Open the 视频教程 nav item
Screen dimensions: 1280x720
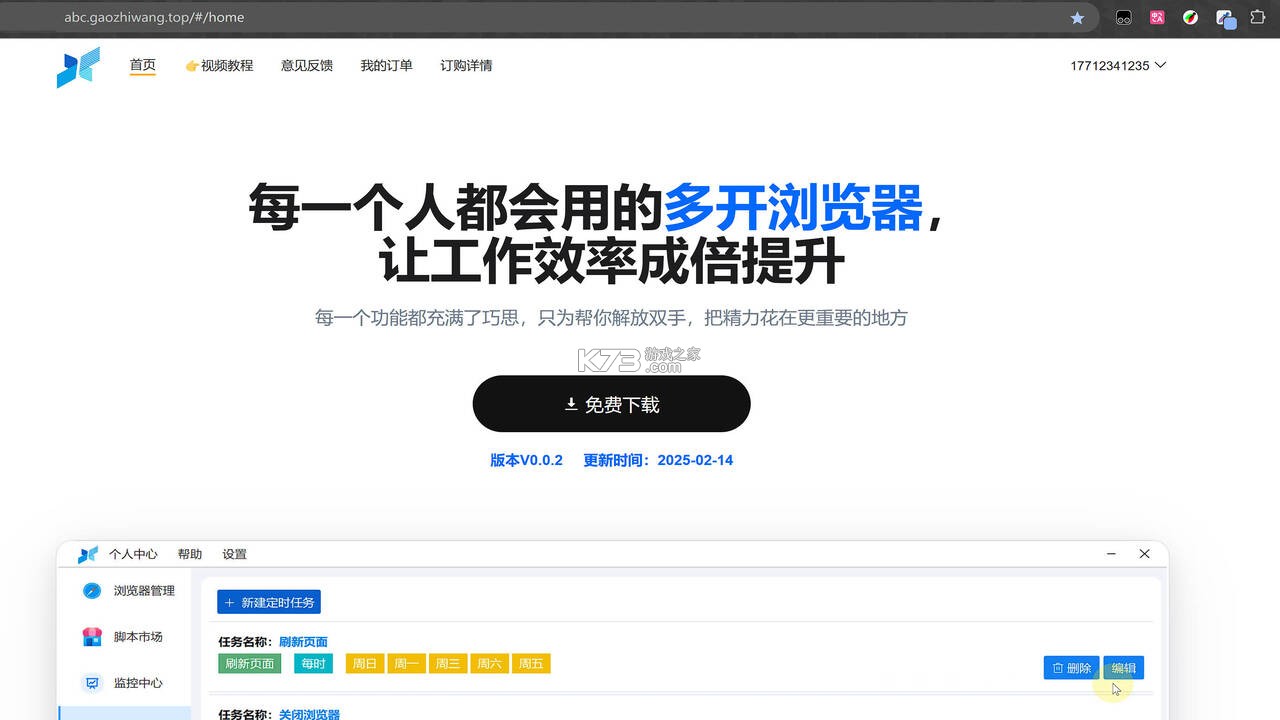(219, 66)
